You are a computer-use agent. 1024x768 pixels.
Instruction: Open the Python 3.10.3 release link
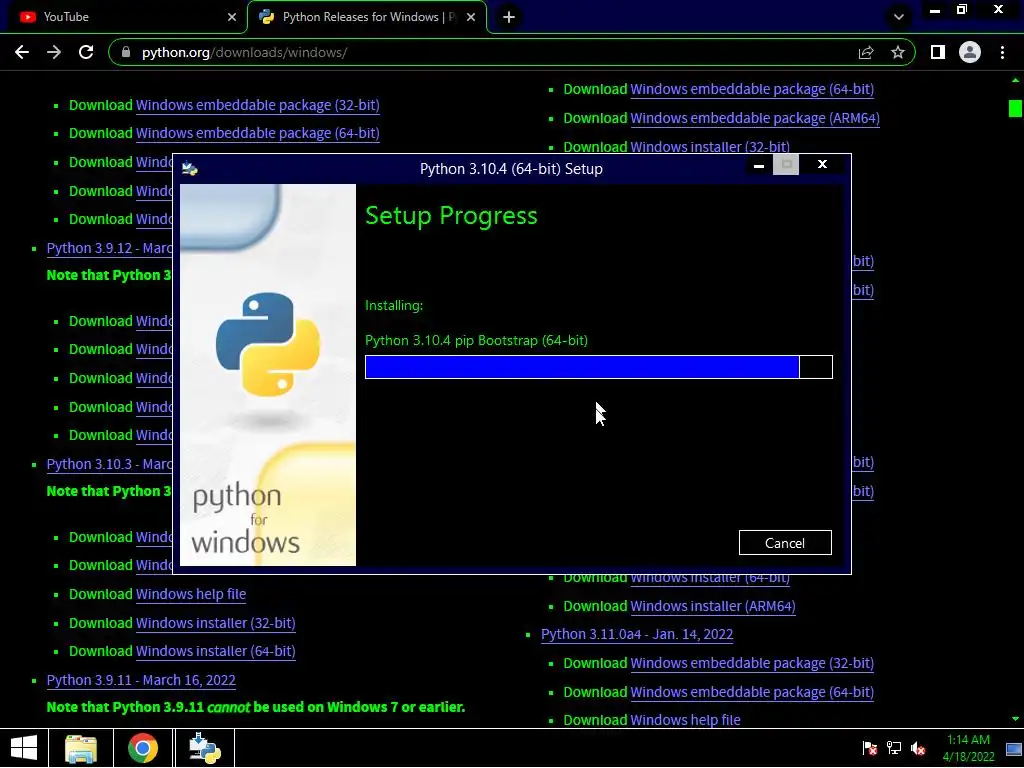109,464
